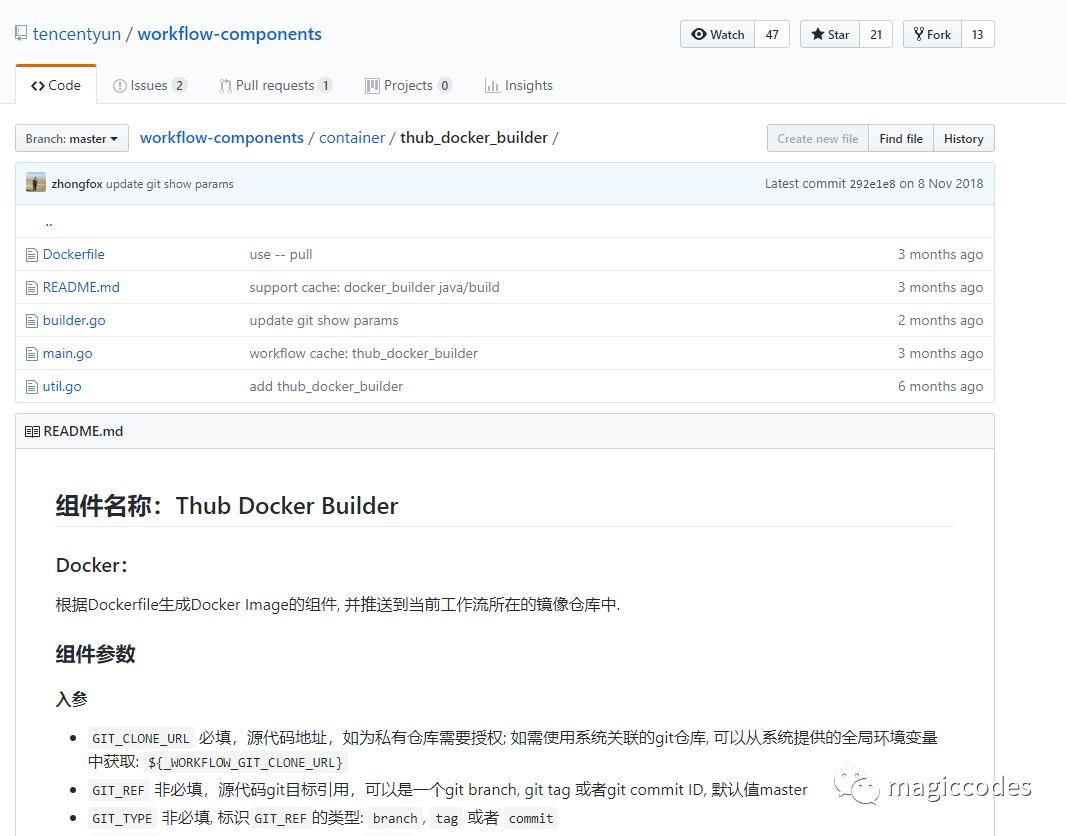The image size is (1066, 836).
Task: Open builder.go row's 'update git show params' commit
Action: pos(324,321)
